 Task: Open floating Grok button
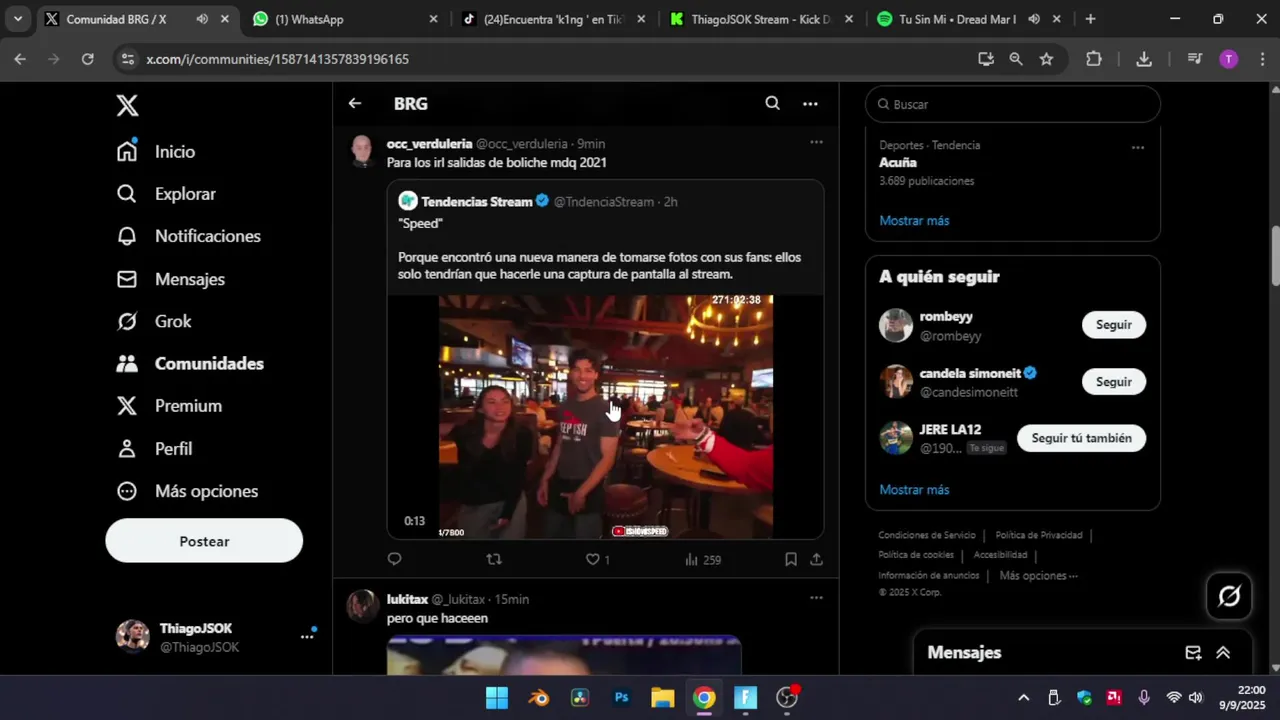1229,597
